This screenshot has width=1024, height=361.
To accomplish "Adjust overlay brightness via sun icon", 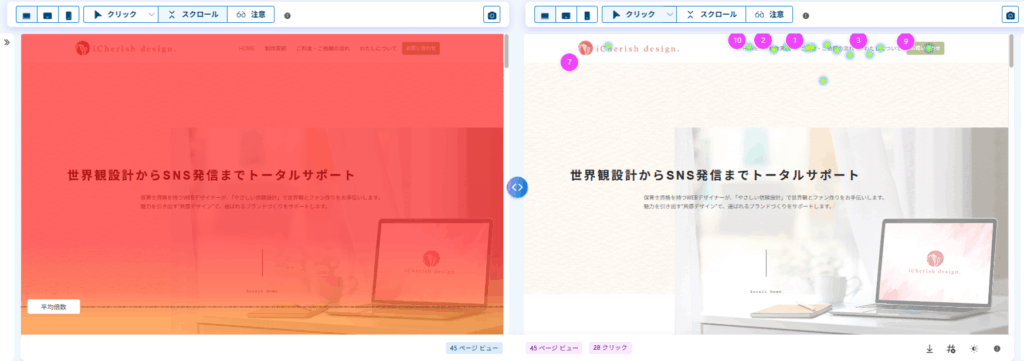I will (x=974, y=349).
